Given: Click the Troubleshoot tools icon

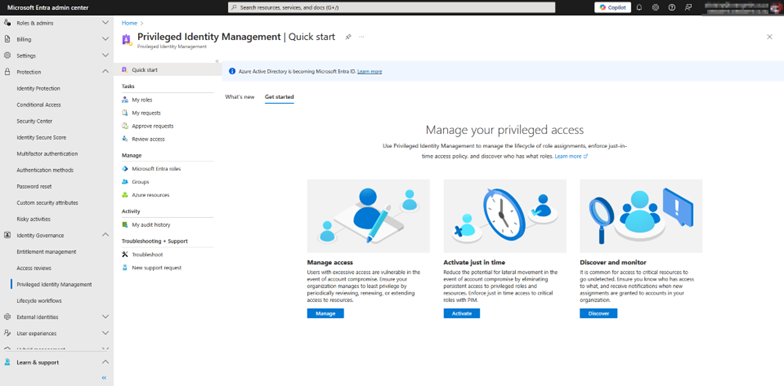Looking at the screenshot, I should 125,254.
